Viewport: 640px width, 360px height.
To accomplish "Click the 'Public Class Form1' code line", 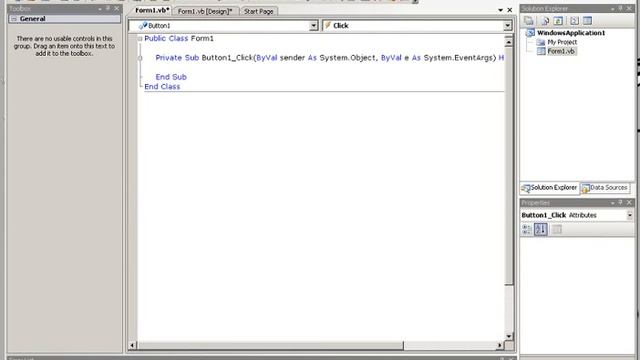I will click(x=179, y=38).
